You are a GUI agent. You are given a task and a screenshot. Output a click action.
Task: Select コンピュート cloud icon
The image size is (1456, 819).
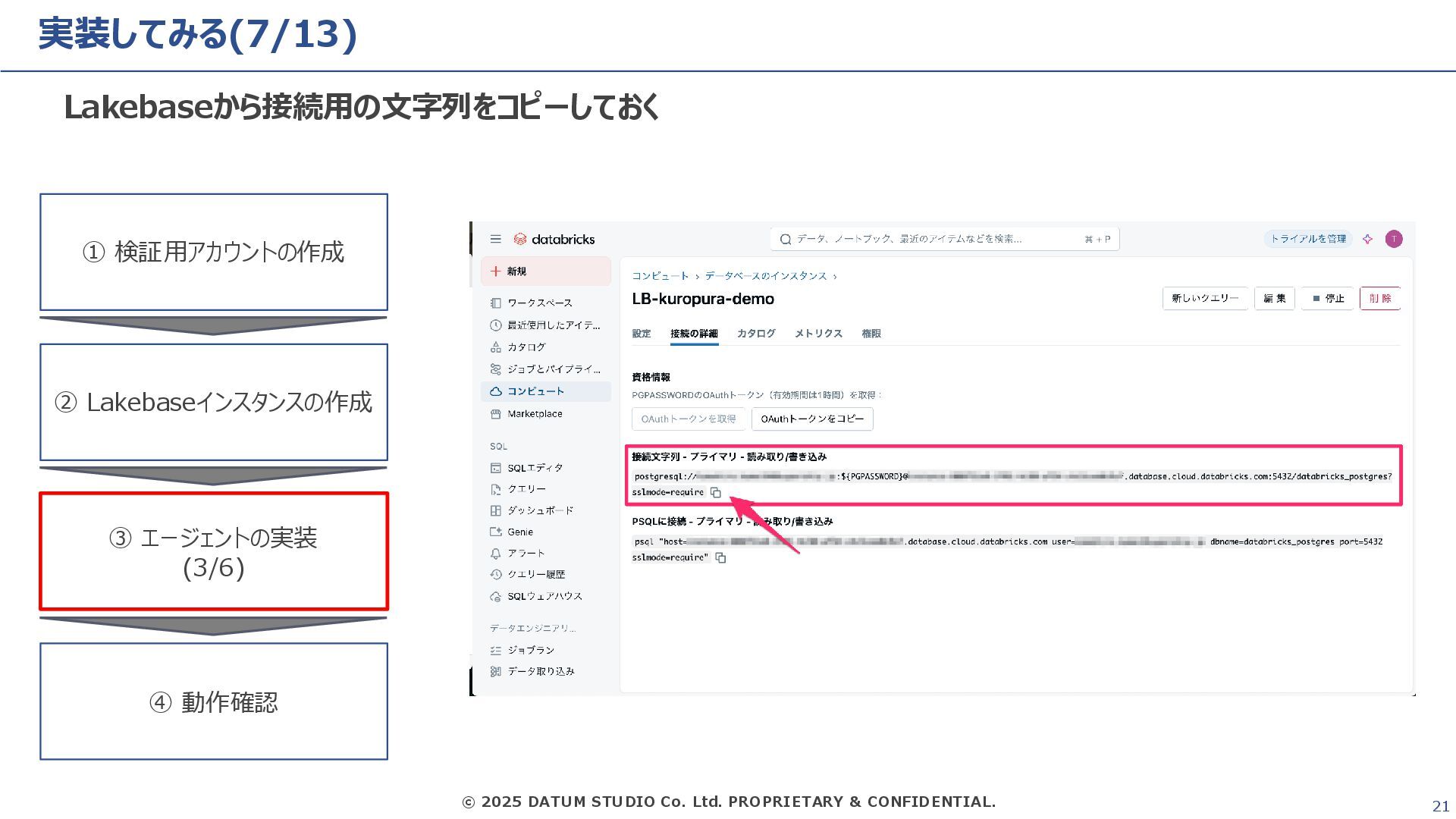point(495,391)
